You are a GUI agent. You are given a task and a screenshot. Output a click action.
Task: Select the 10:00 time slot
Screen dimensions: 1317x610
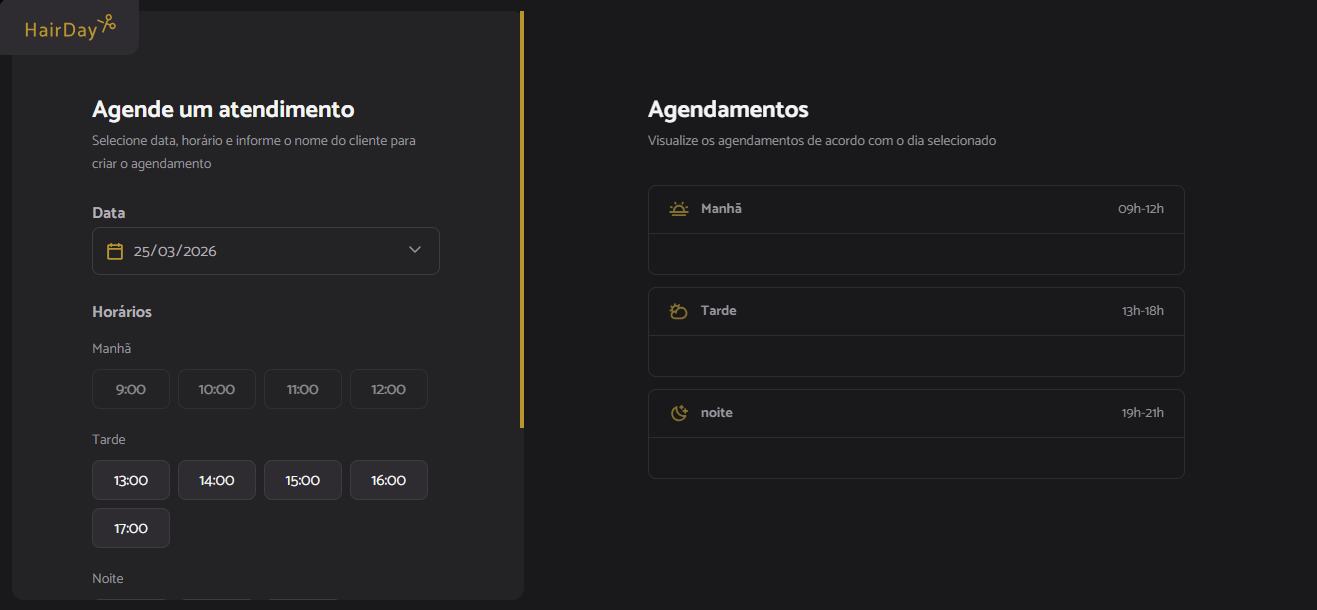tap(217, 389)
